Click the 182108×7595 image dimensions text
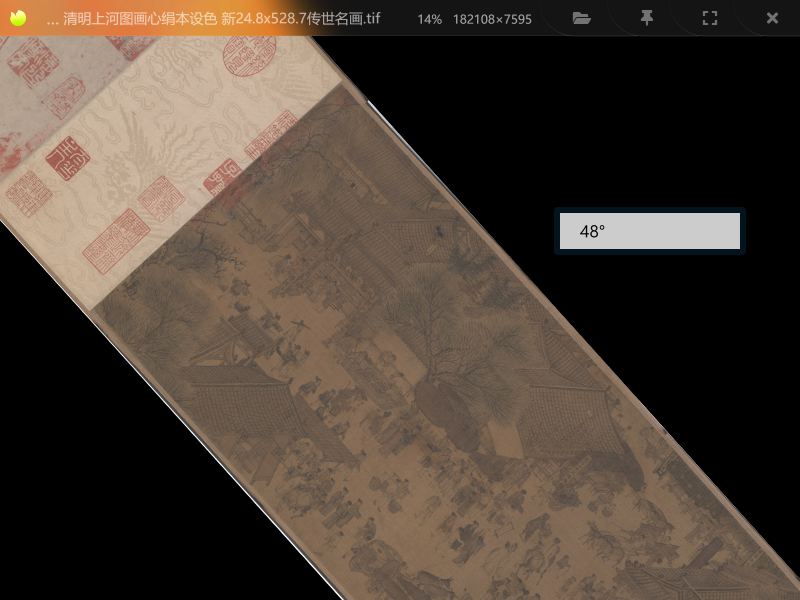 [x=492, y=19]
